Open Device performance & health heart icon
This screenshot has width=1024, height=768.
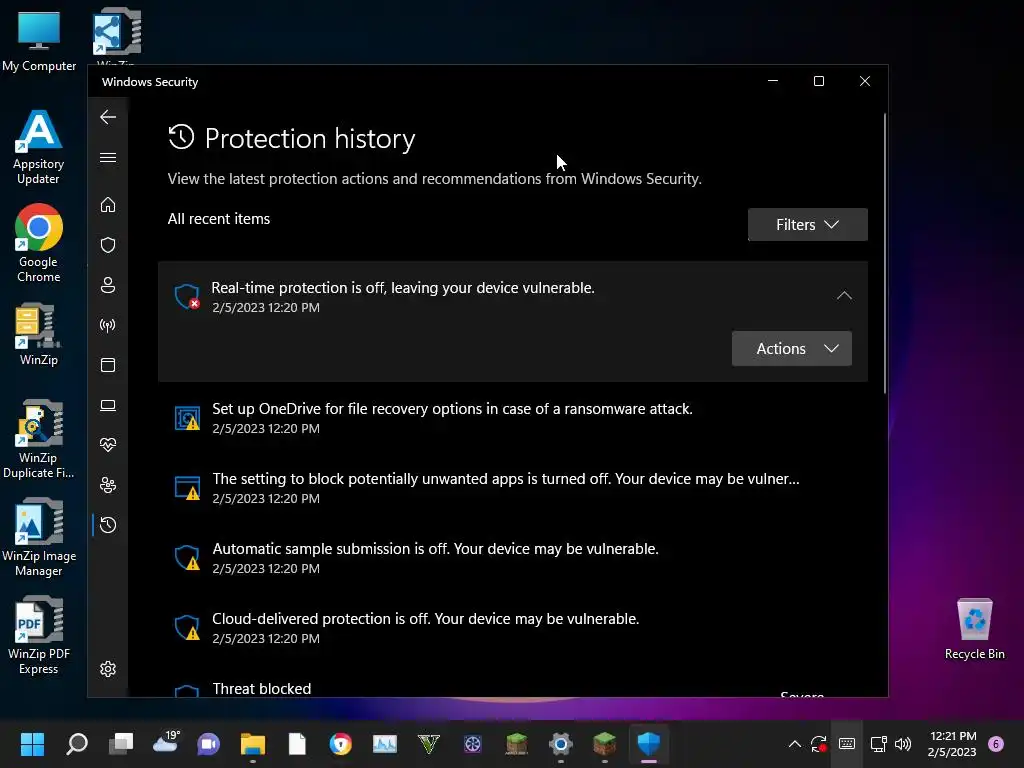click(108, 445)
